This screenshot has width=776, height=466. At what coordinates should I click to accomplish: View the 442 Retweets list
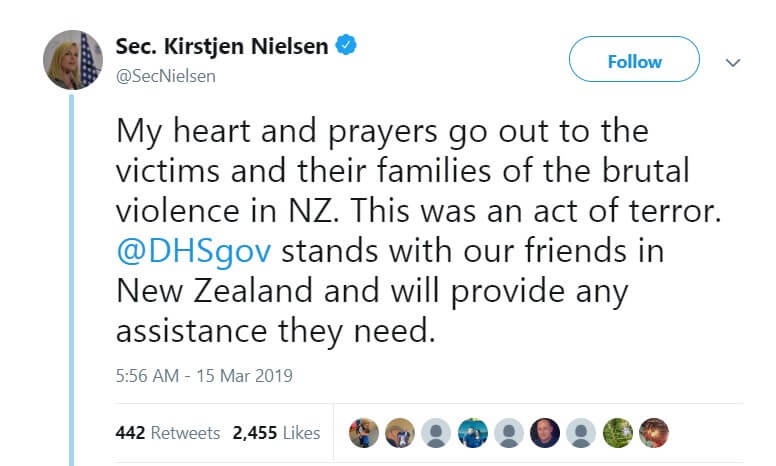(168, 433)
